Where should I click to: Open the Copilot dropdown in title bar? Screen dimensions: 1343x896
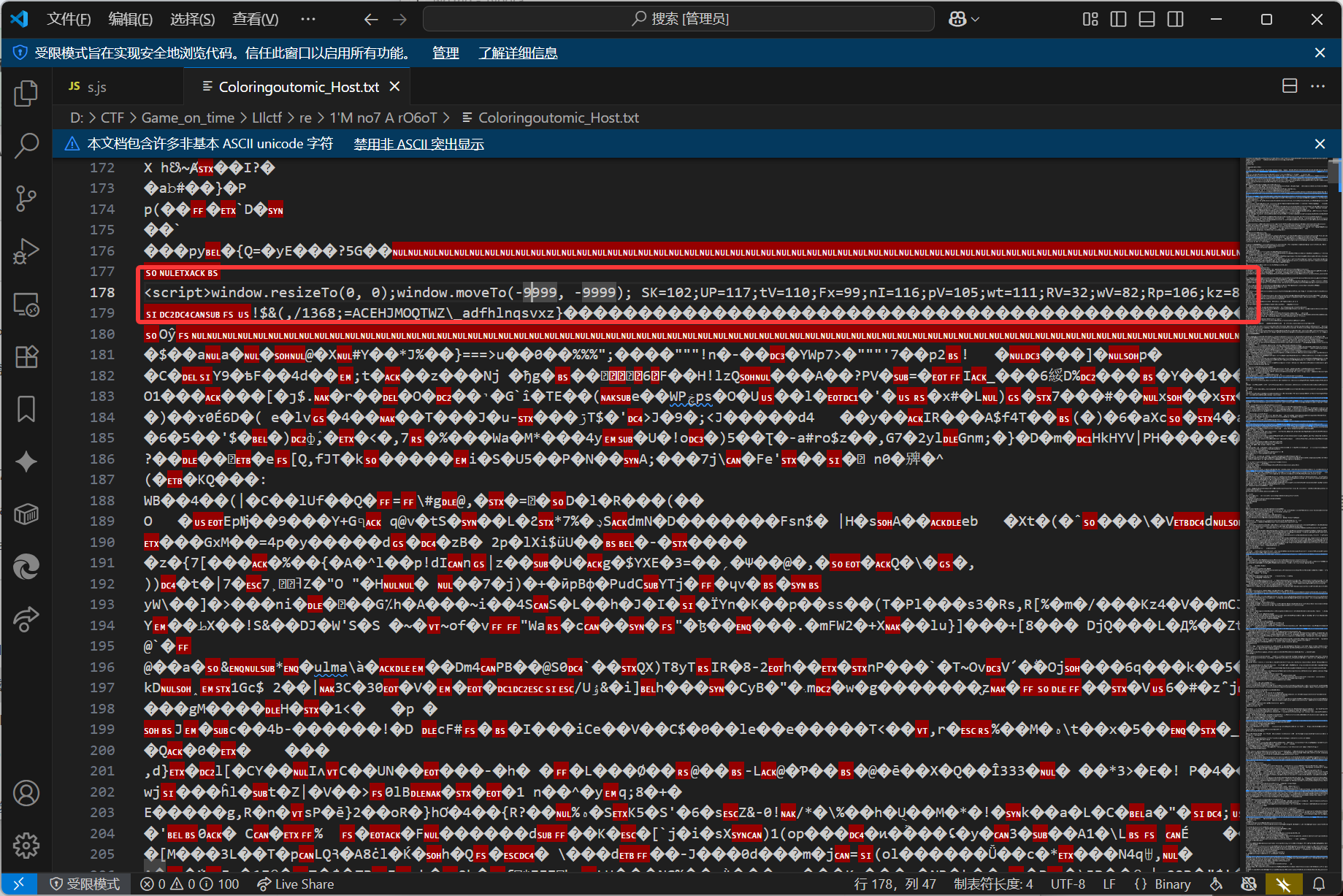click(963, 19)
